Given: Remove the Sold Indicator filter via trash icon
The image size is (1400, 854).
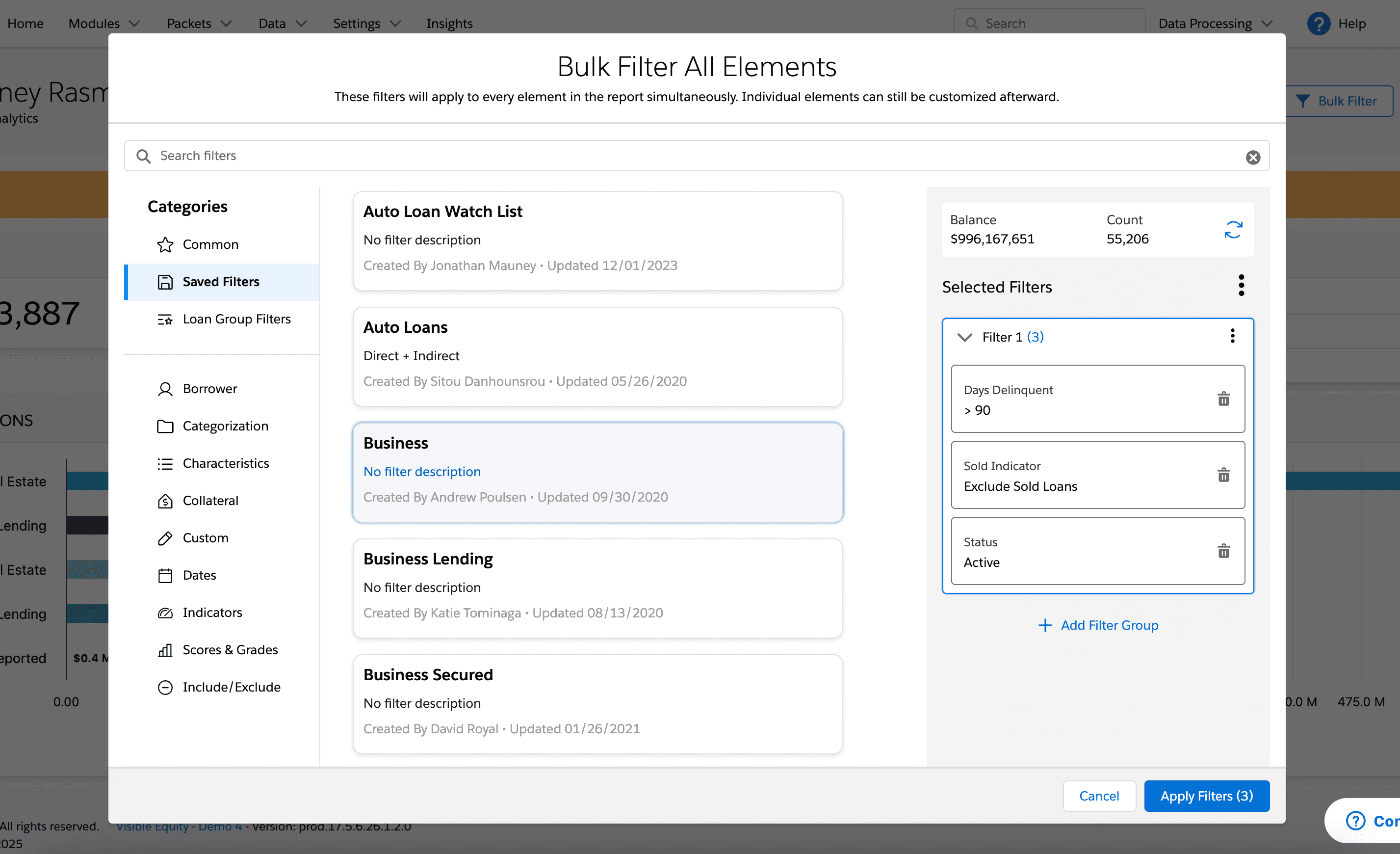Looking at the screenshot, I should tap(1223, 475).
